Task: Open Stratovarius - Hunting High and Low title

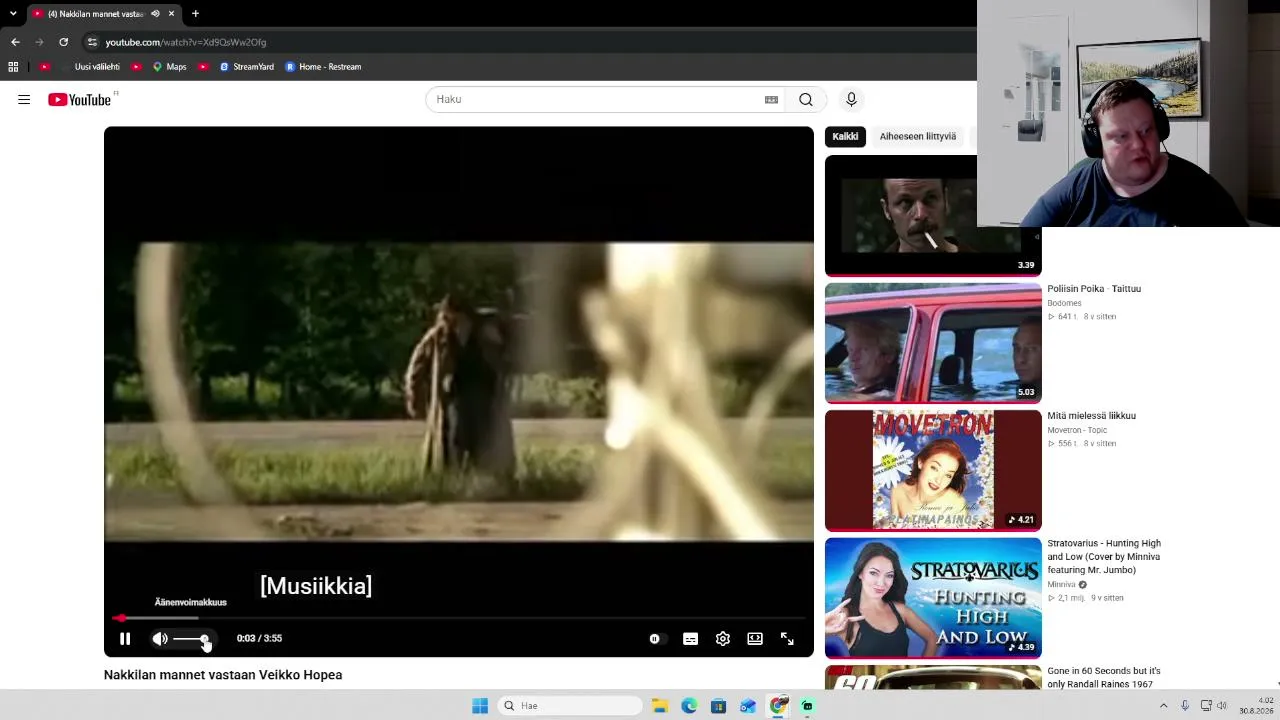Action: click(1104, 557)
